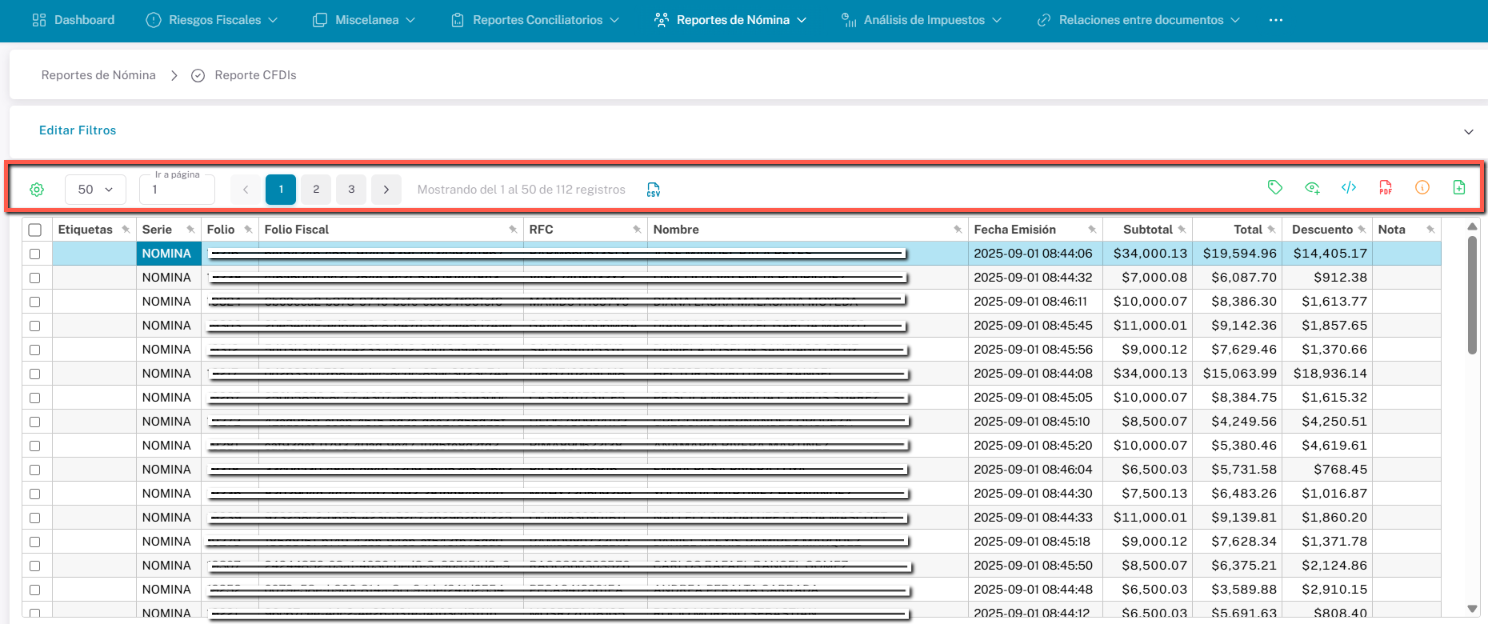Click the eye-plus view icon
This screenshot has height=624, width=1488.
coord(1312,187)
